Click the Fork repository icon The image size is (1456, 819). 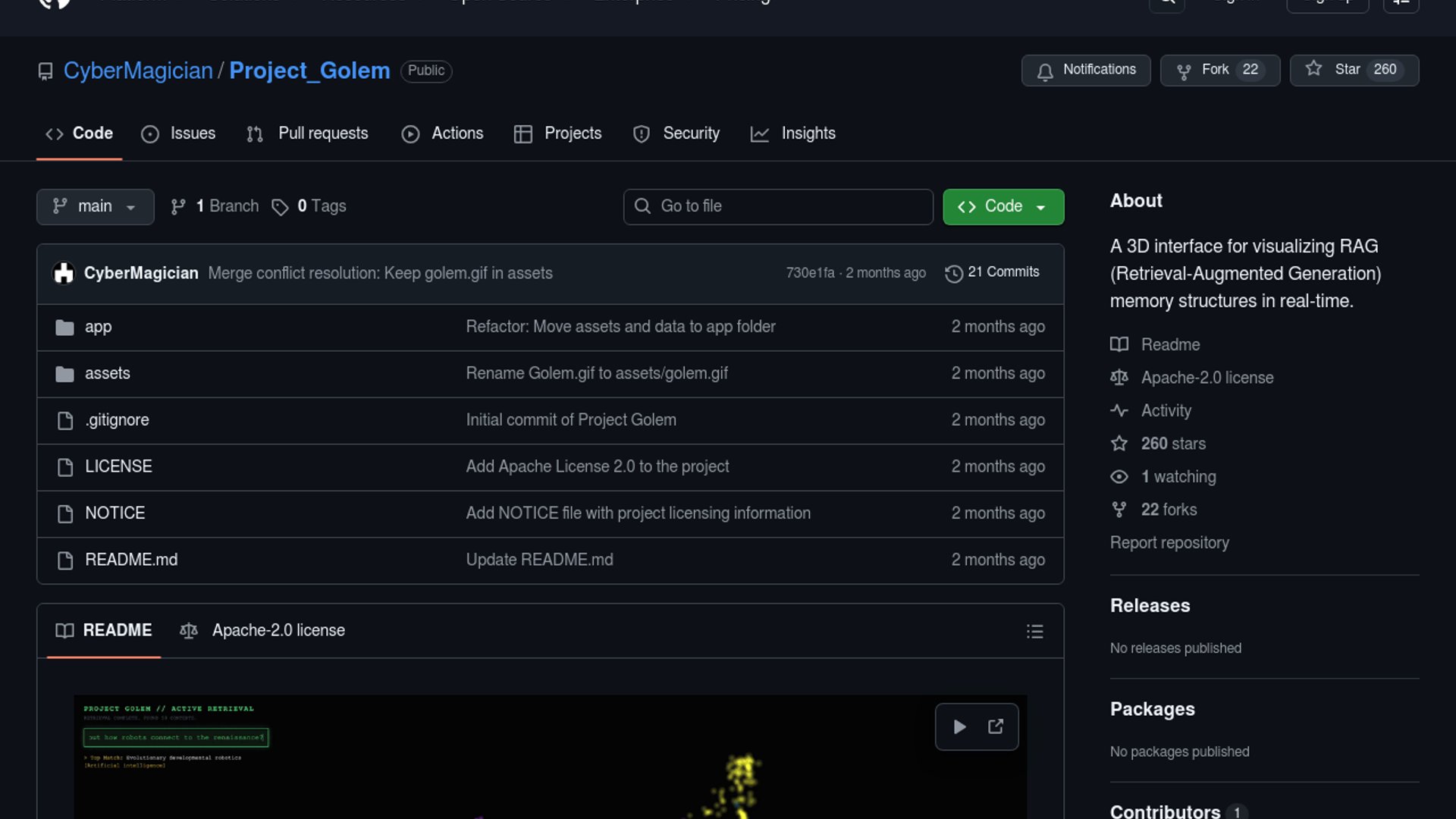[1183, 71]
